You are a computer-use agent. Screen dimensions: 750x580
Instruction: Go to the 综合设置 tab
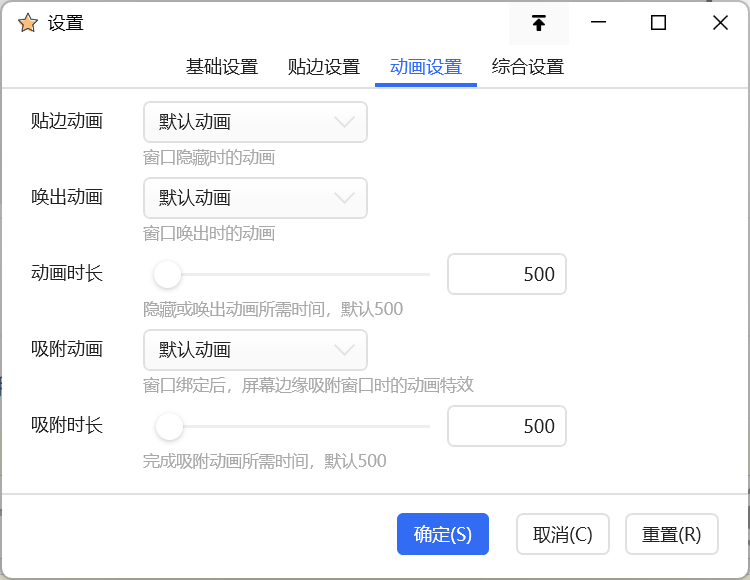(x=528, y=67)
